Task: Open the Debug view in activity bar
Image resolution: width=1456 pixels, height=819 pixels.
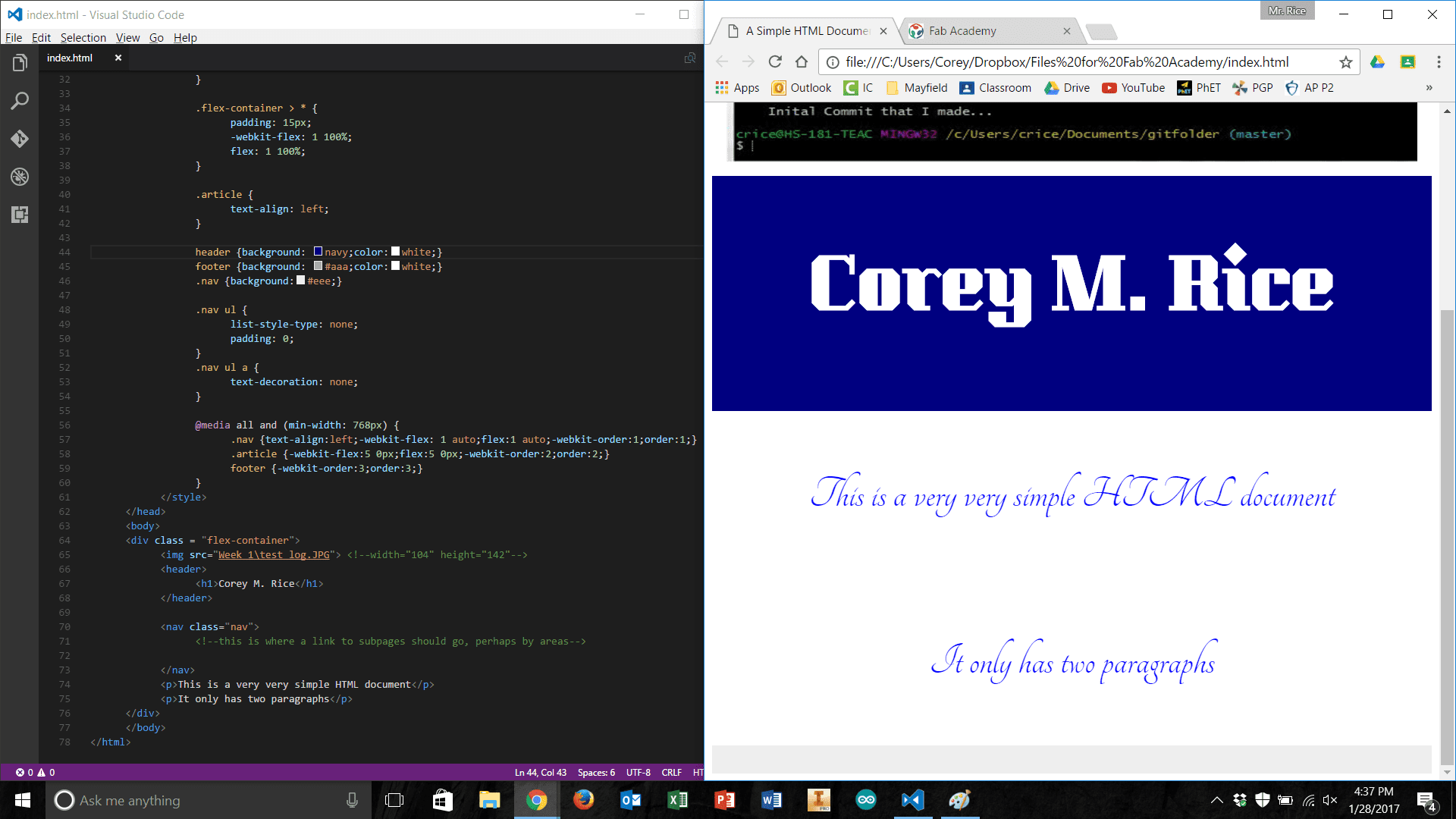Action: [x=20, y=177]
